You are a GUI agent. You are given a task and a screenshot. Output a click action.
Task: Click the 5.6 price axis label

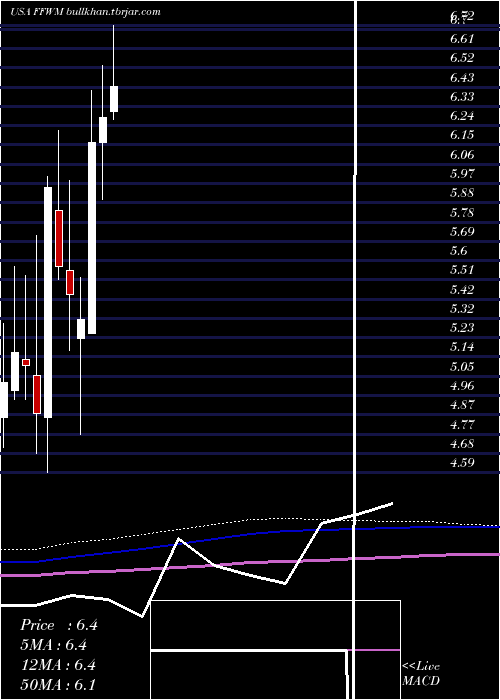click(x=458, y=251)
